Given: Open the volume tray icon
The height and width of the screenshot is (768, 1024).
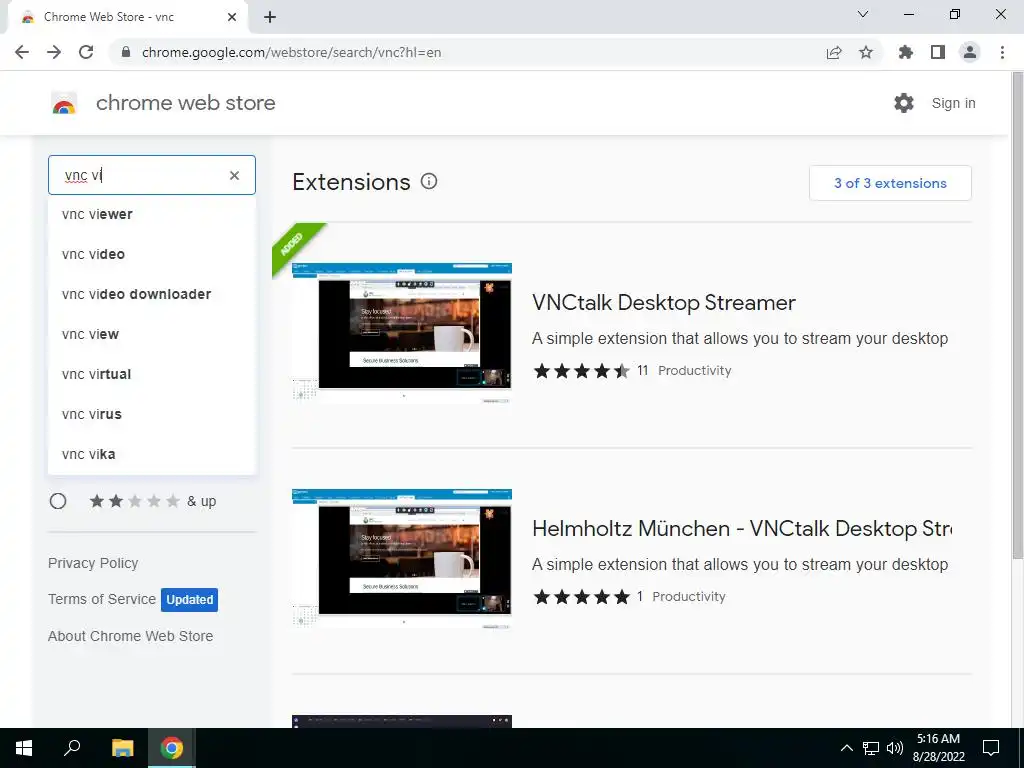Looking at the screenshot, I should [x=895, y=748].
